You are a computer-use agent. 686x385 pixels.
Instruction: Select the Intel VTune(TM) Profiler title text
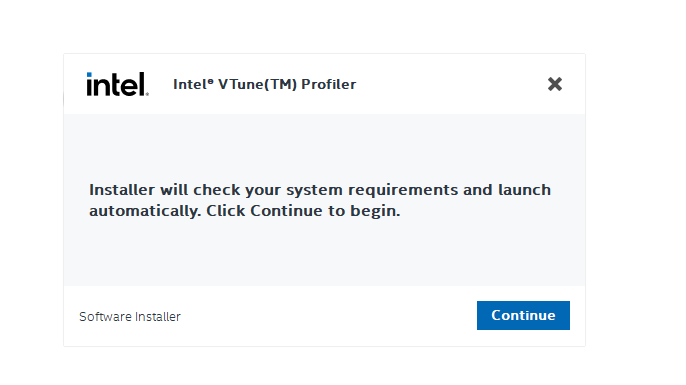point(264,84)
